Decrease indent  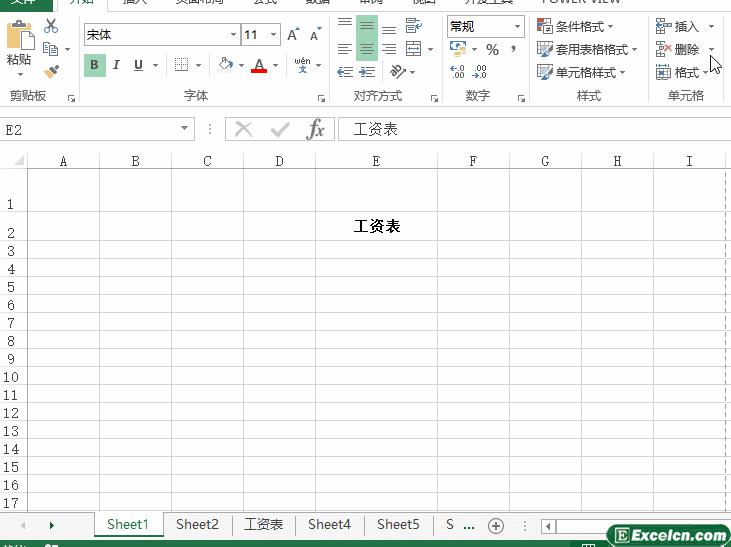click(x=345, y=72)
